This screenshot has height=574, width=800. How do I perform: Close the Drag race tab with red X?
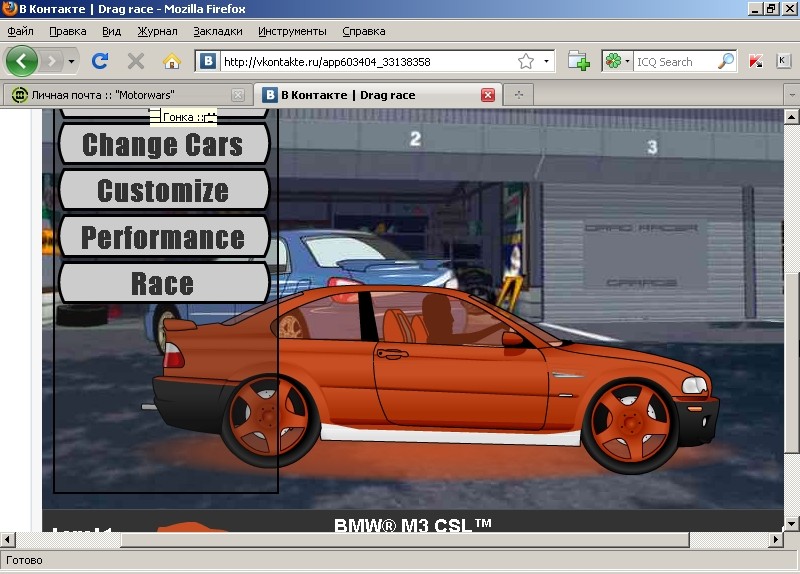point(488,95)
